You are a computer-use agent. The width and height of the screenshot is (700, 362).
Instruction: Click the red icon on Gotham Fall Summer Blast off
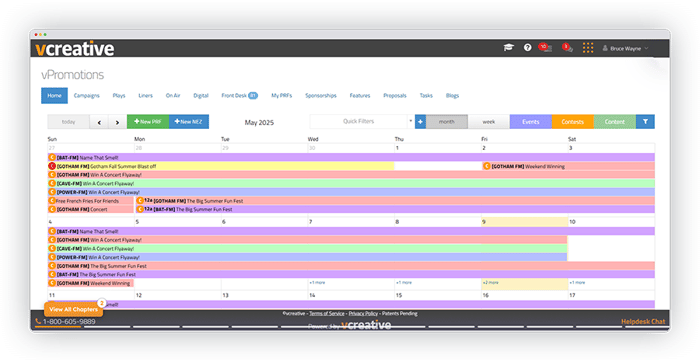52,166
